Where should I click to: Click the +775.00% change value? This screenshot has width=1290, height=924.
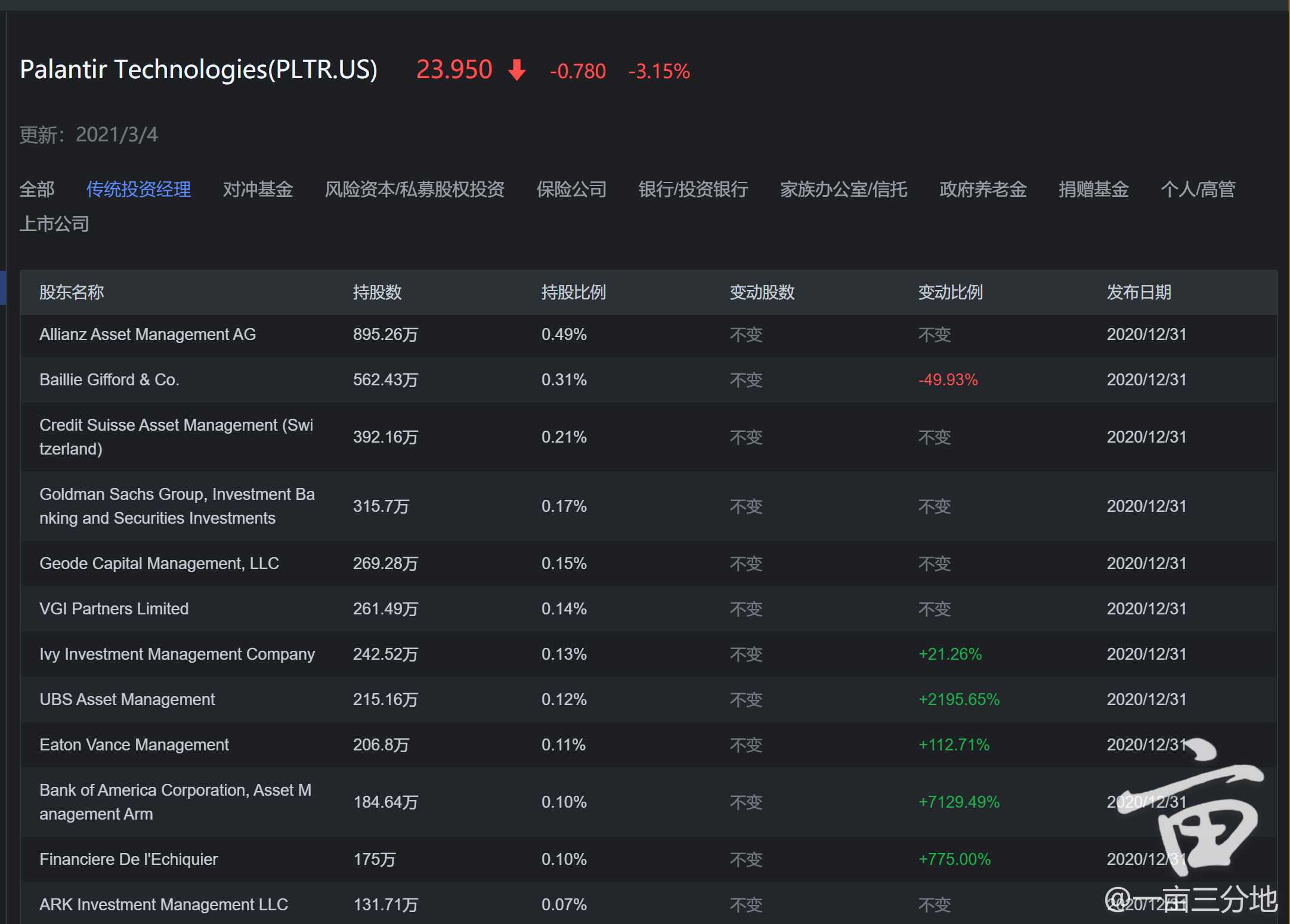[x=955, y=860]
